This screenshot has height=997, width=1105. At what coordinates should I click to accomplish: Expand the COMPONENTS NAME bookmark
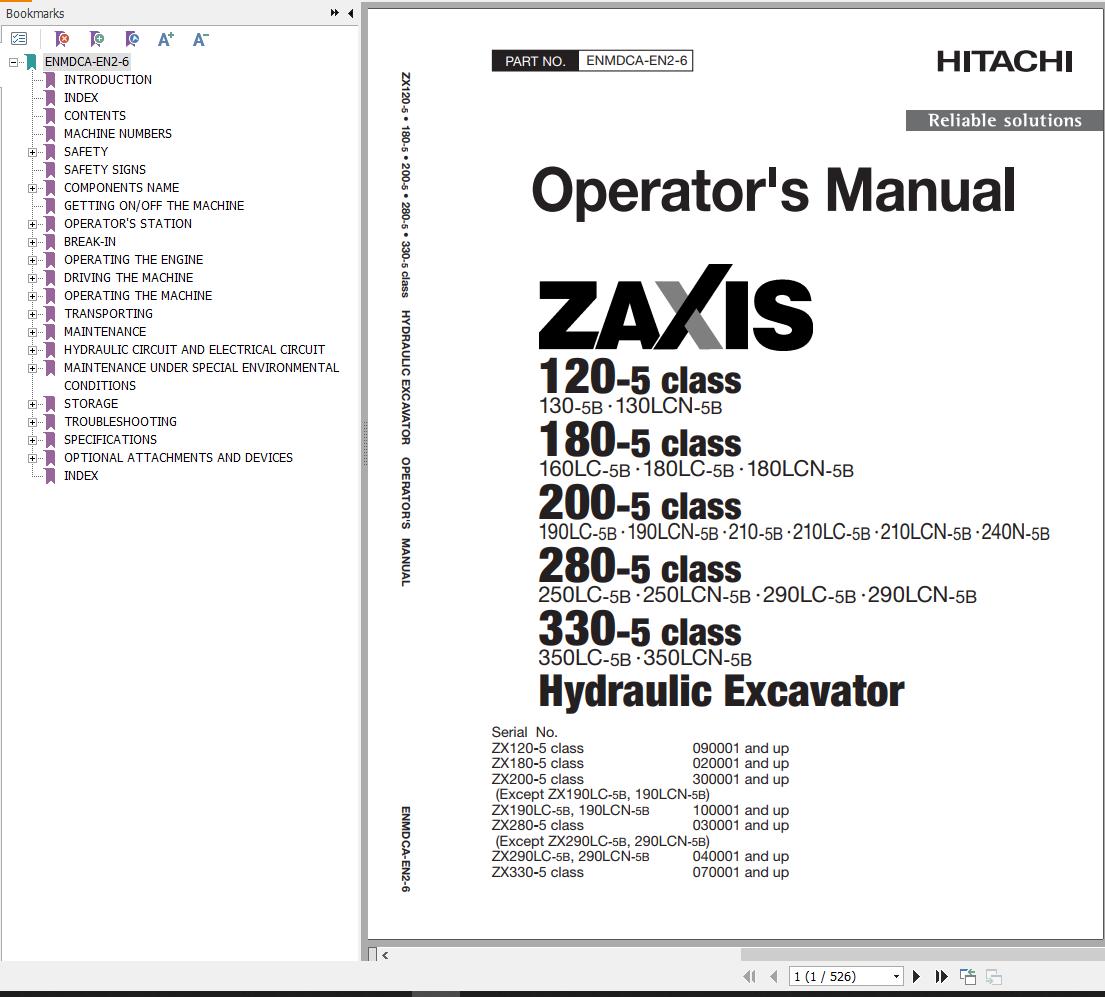tap(32, 188)
